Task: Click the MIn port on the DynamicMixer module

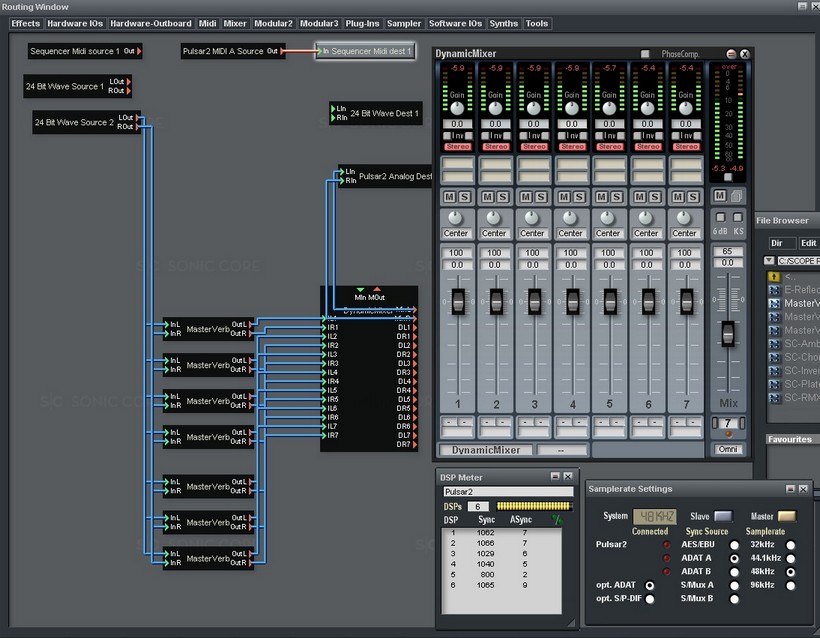Action: tap(360, 290)
